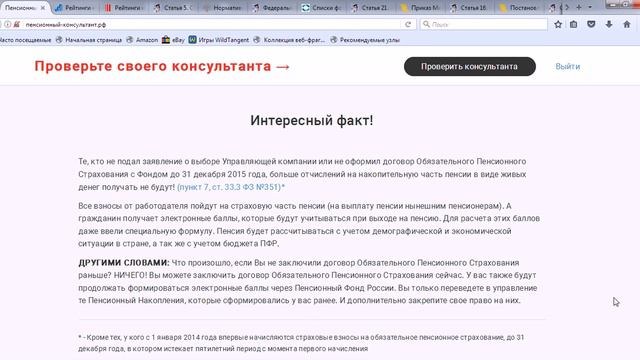Screen dimensions: 640x360
Task: Close the active Пенсионный tab
Action: click(x=43, y=8)
